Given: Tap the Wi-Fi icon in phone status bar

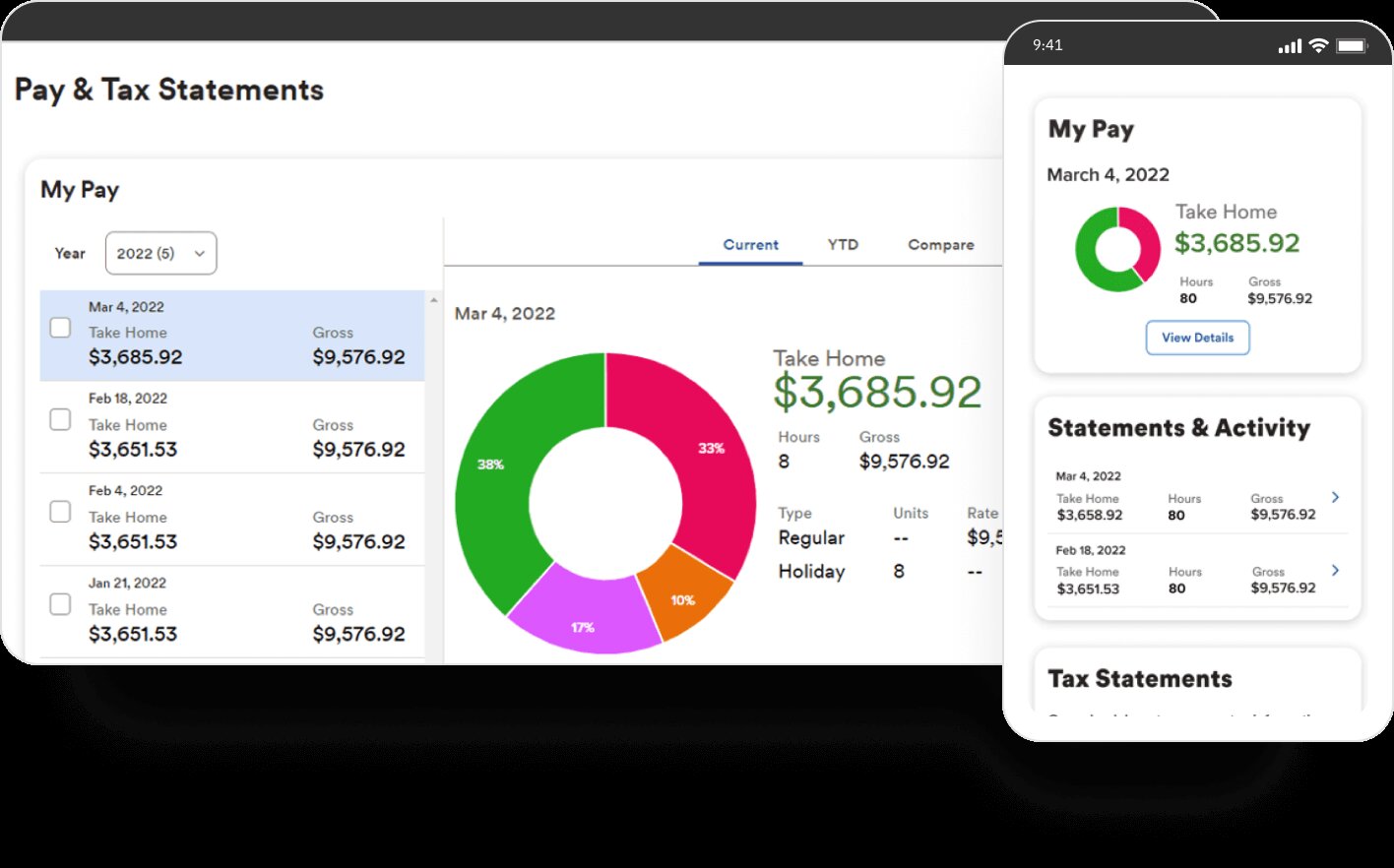Looking at the screenshot, I should 1319,46.
